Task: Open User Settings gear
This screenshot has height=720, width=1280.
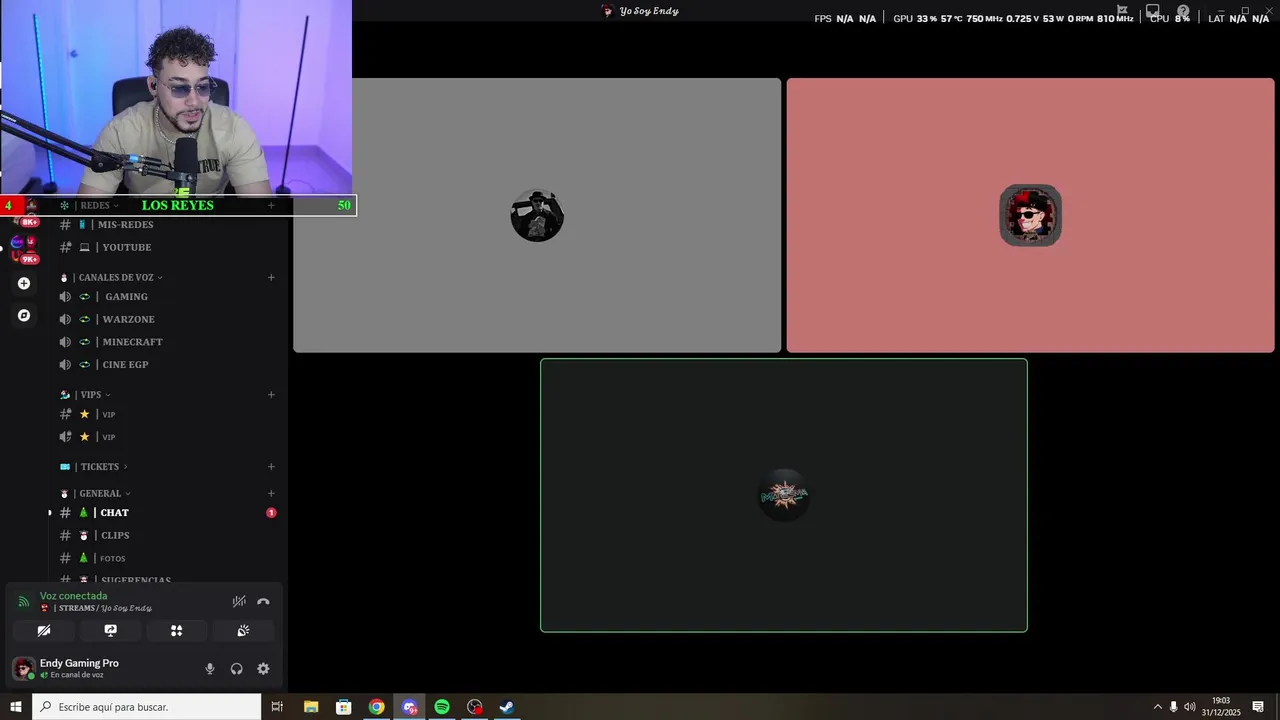Action: [x=263, y=669]
